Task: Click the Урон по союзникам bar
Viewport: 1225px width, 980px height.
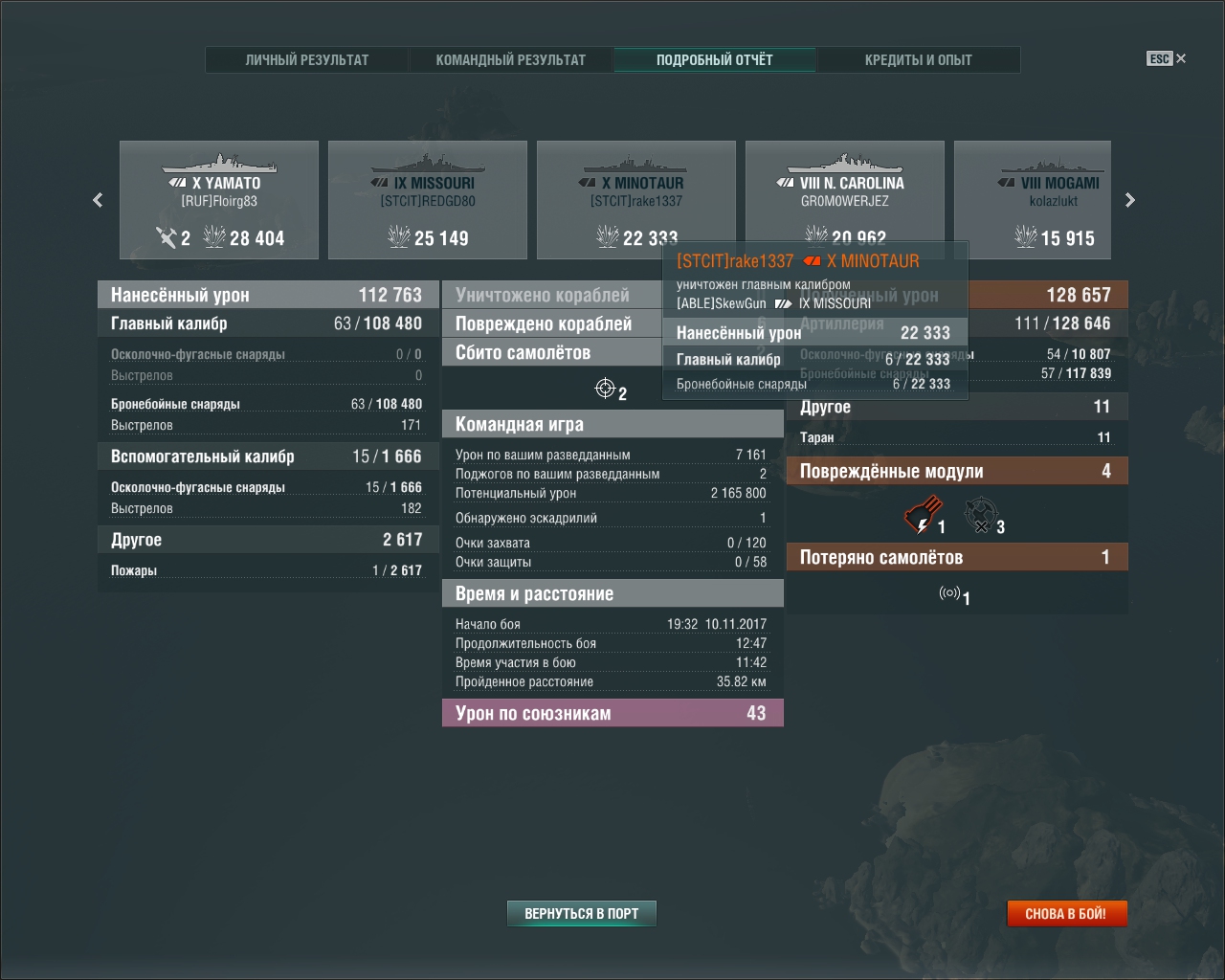Action: point(612,713)
